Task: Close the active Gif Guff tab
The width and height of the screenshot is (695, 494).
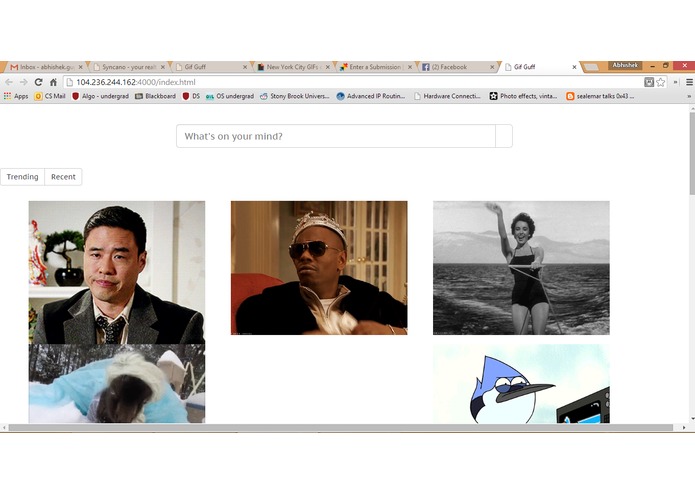Action: coord(574,67)
